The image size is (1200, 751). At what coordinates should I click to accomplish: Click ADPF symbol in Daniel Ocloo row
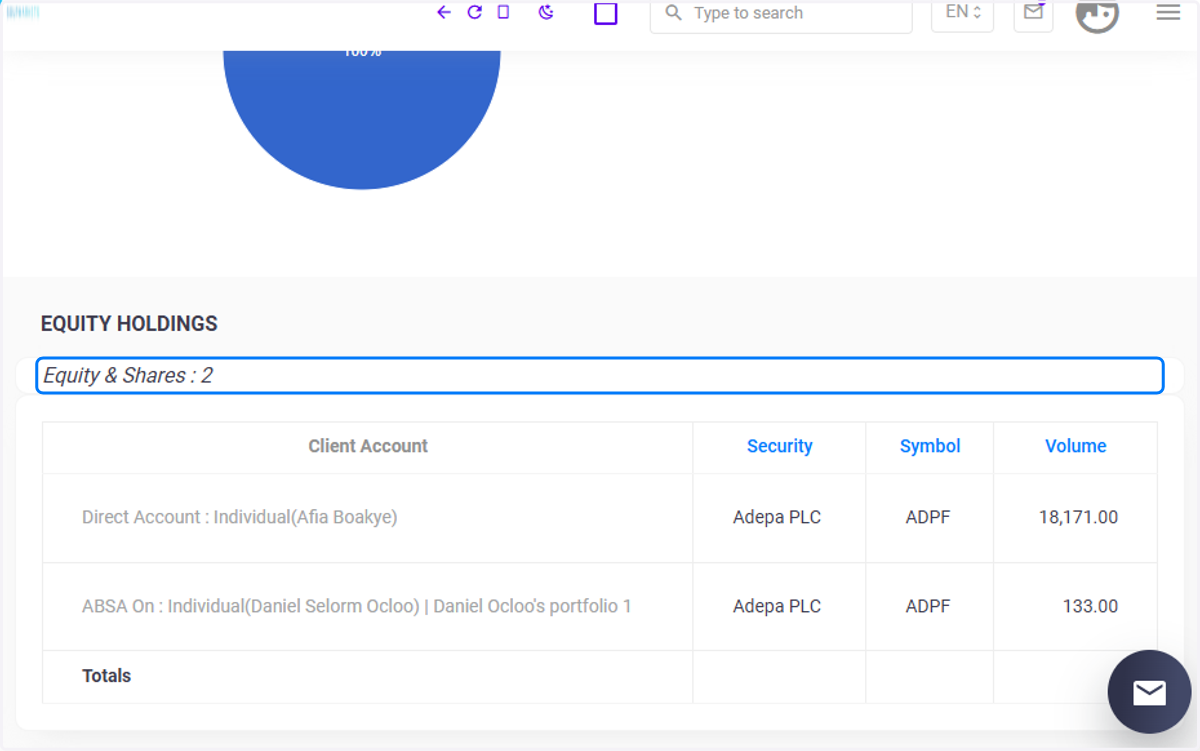tap(928, 606)
